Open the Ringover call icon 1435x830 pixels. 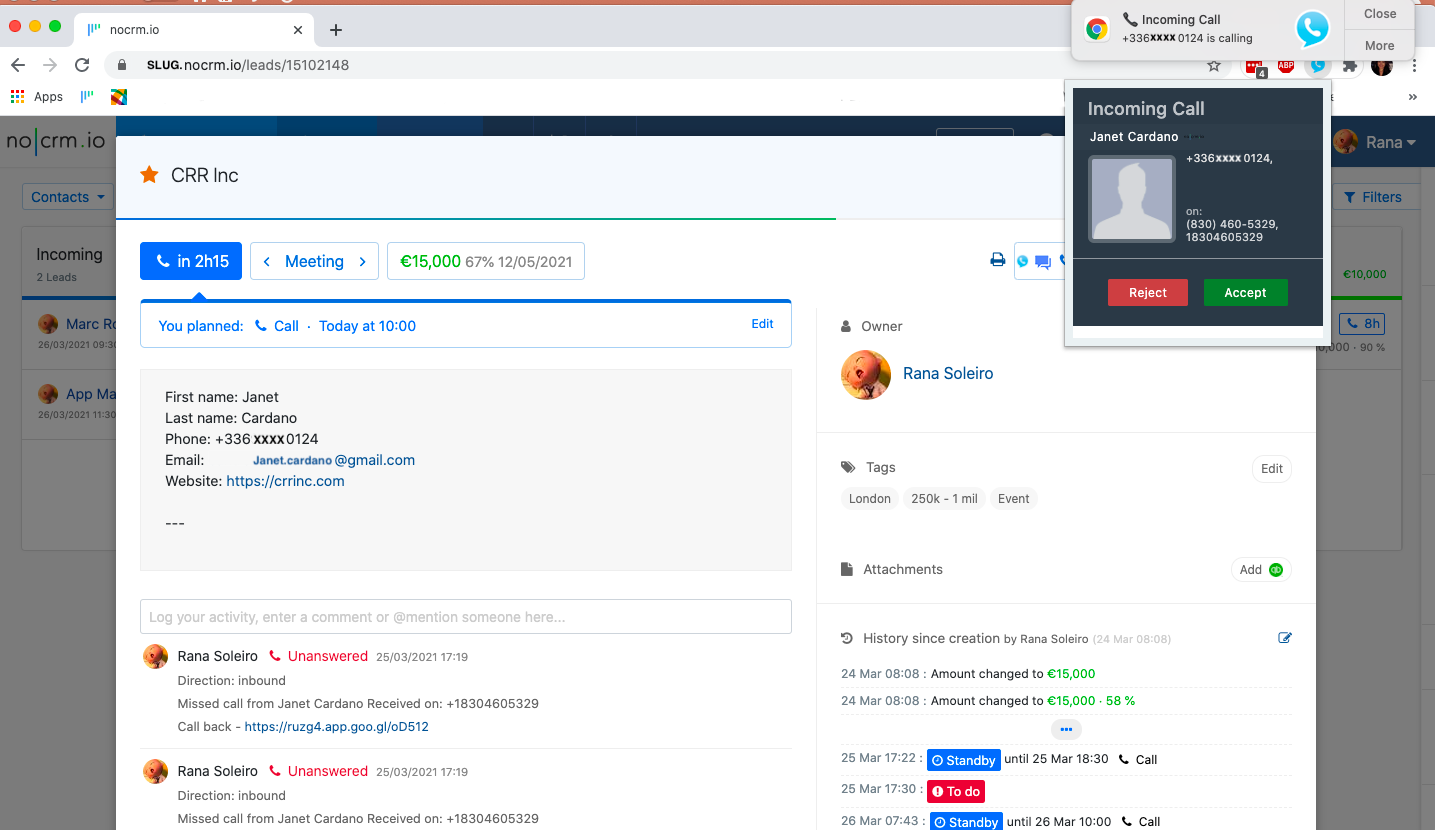click(x=1022, y=261)
